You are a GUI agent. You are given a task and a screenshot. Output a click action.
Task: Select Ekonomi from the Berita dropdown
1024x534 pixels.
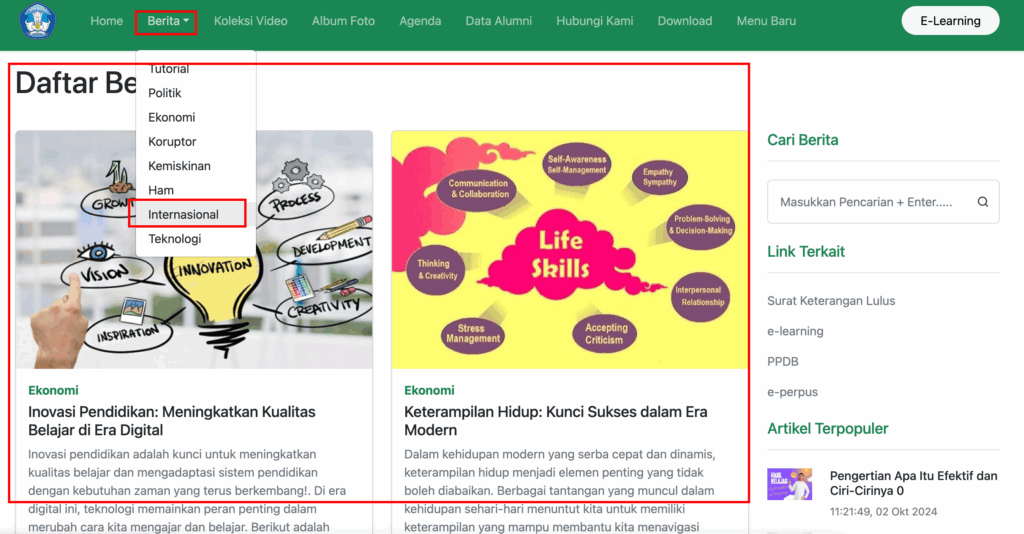coord(172,118)
